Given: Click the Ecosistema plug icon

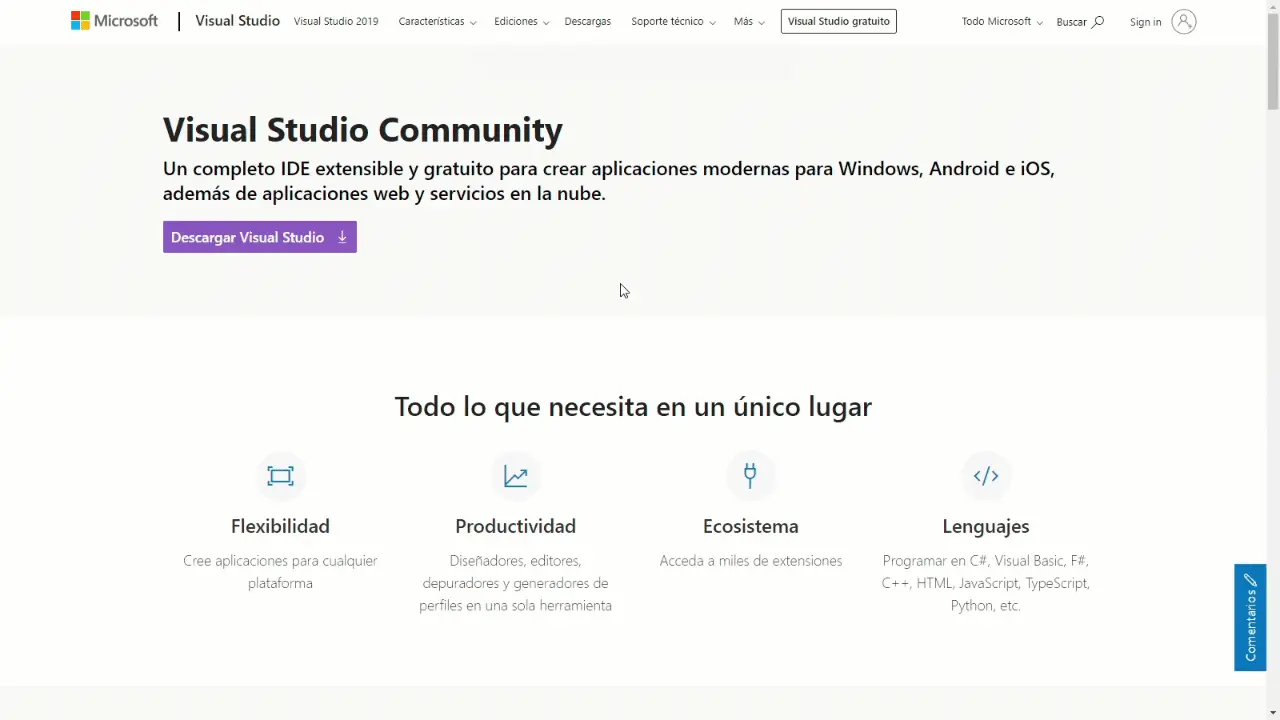Looking at the screenshot, I should [750, 475].
